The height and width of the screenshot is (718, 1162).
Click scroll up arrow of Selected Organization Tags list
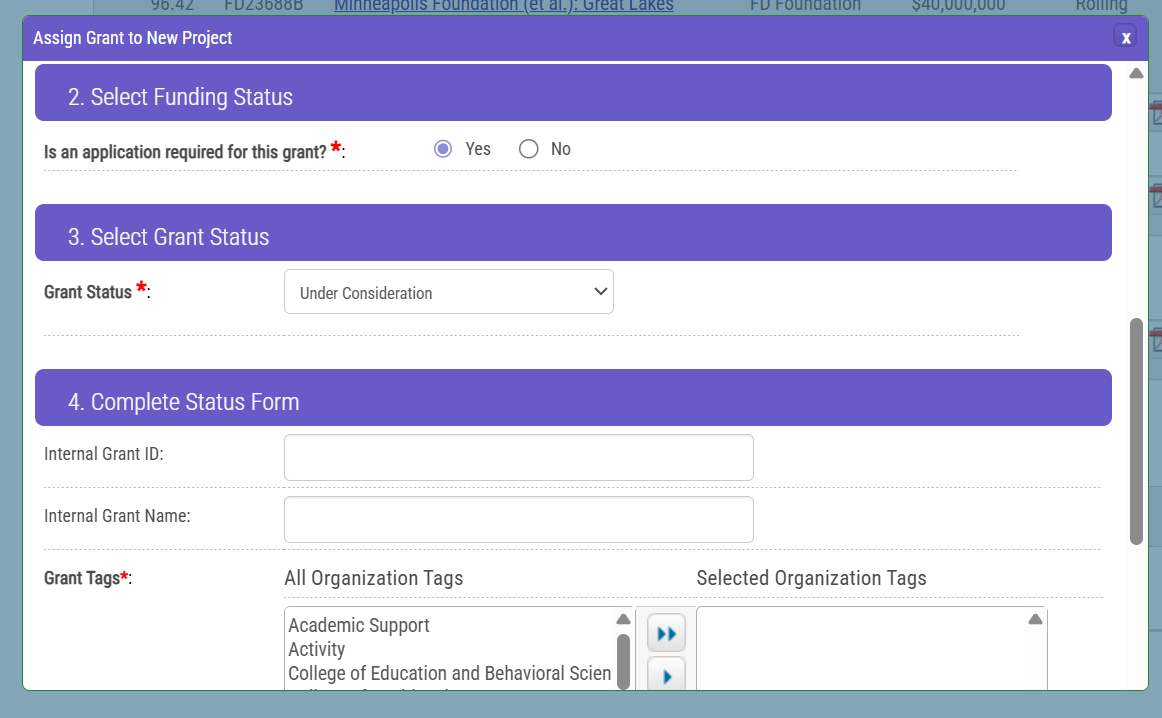(x=1035, y=619)
